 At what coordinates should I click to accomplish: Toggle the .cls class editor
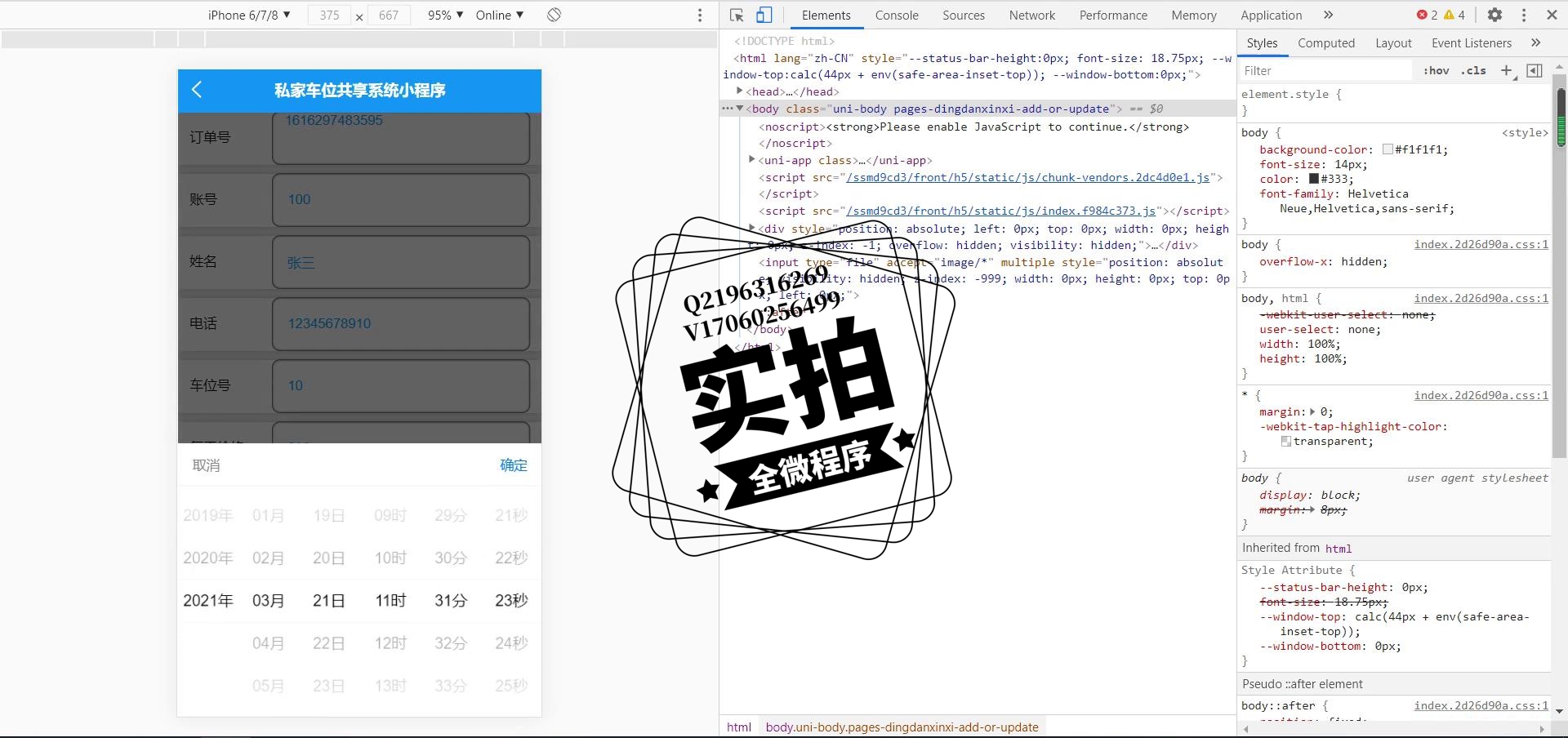(x=1473, y=70)
